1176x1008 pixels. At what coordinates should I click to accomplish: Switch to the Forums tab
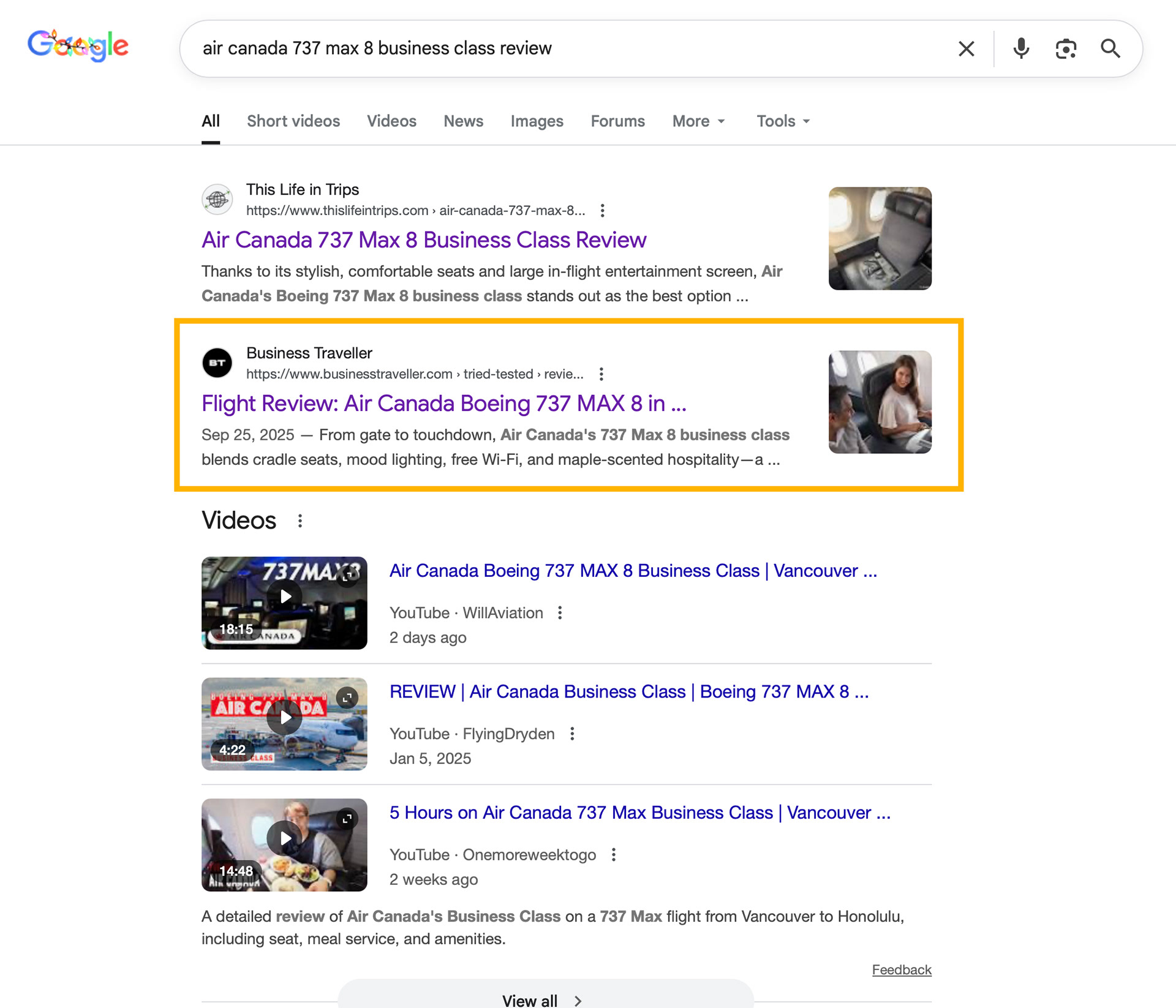(617, 121)
